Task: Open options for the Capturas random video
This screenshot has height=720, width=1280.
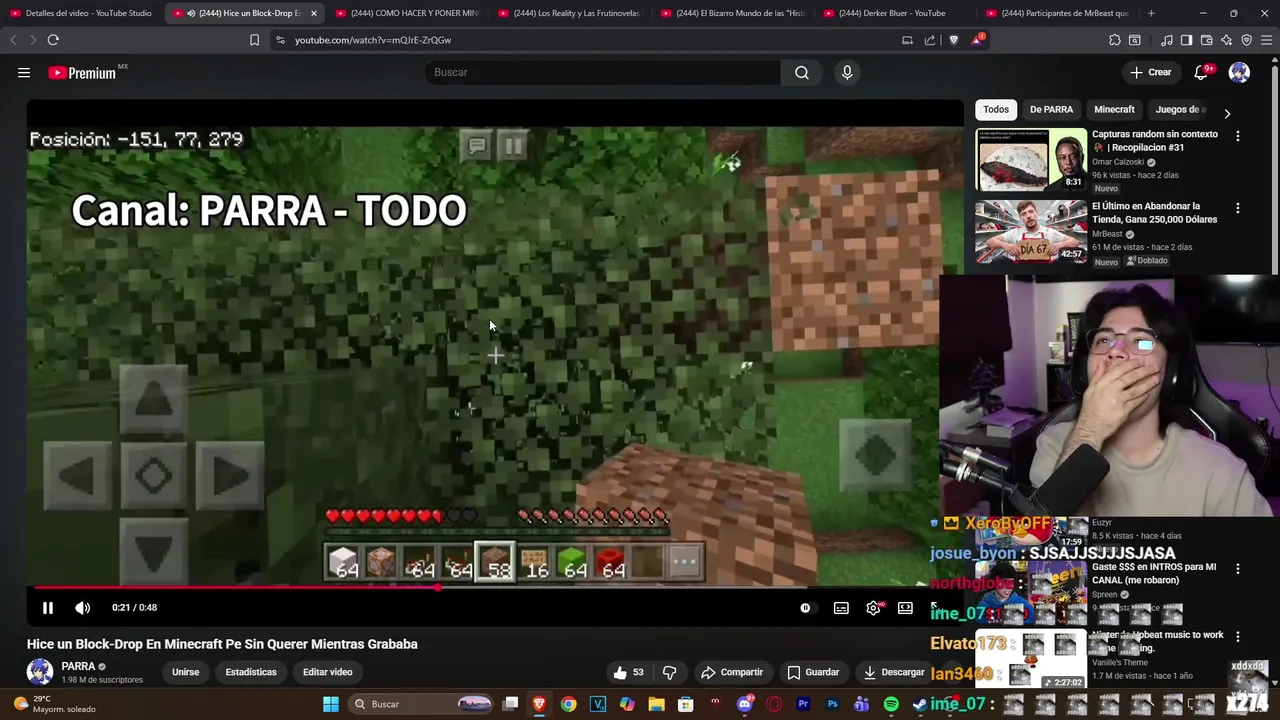Action: pyautogui.click(x=1238, y=136)
